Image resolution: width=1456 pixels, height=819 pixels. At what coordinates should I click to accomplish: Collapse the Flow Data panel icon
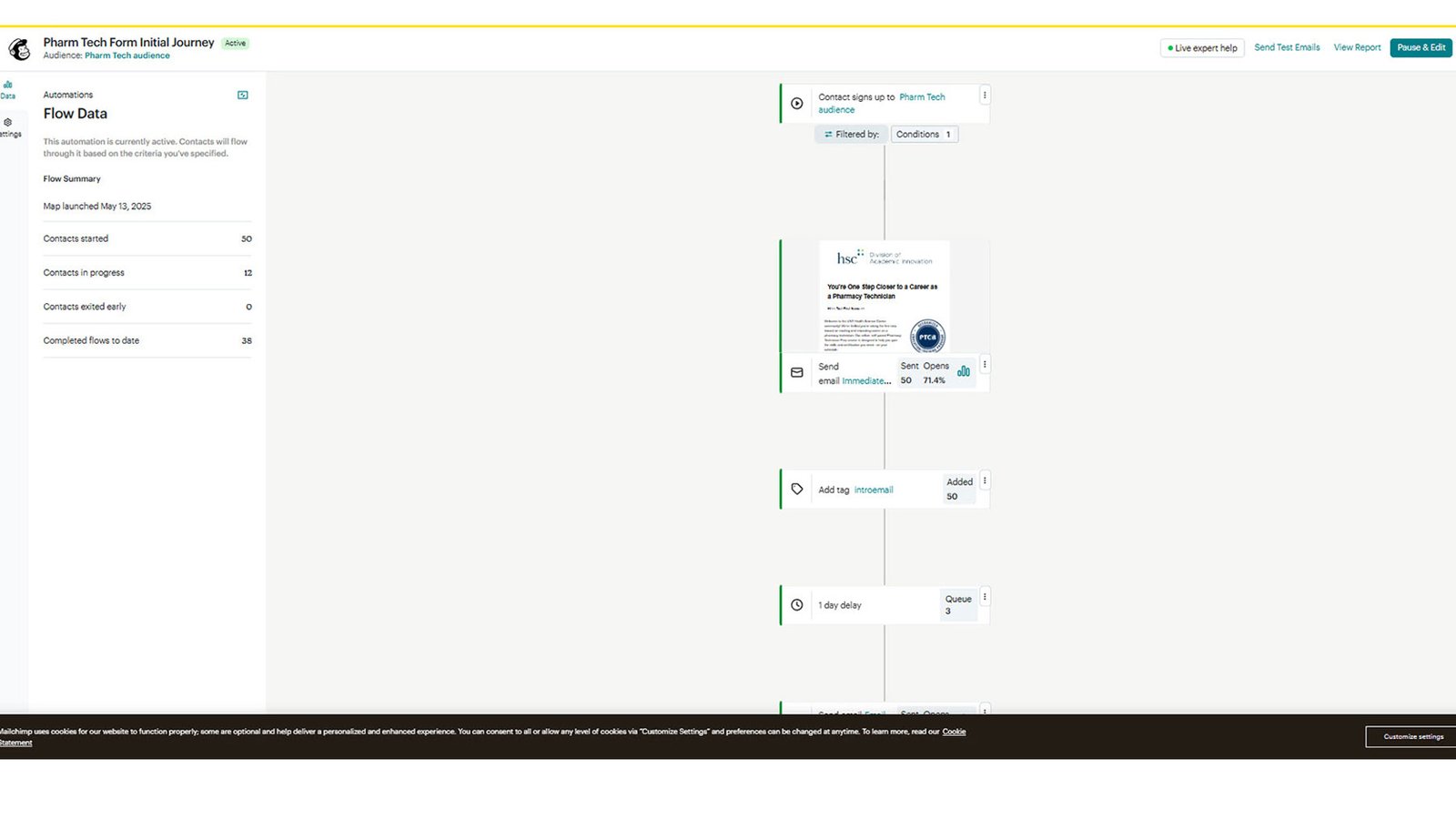coord(243,95)
